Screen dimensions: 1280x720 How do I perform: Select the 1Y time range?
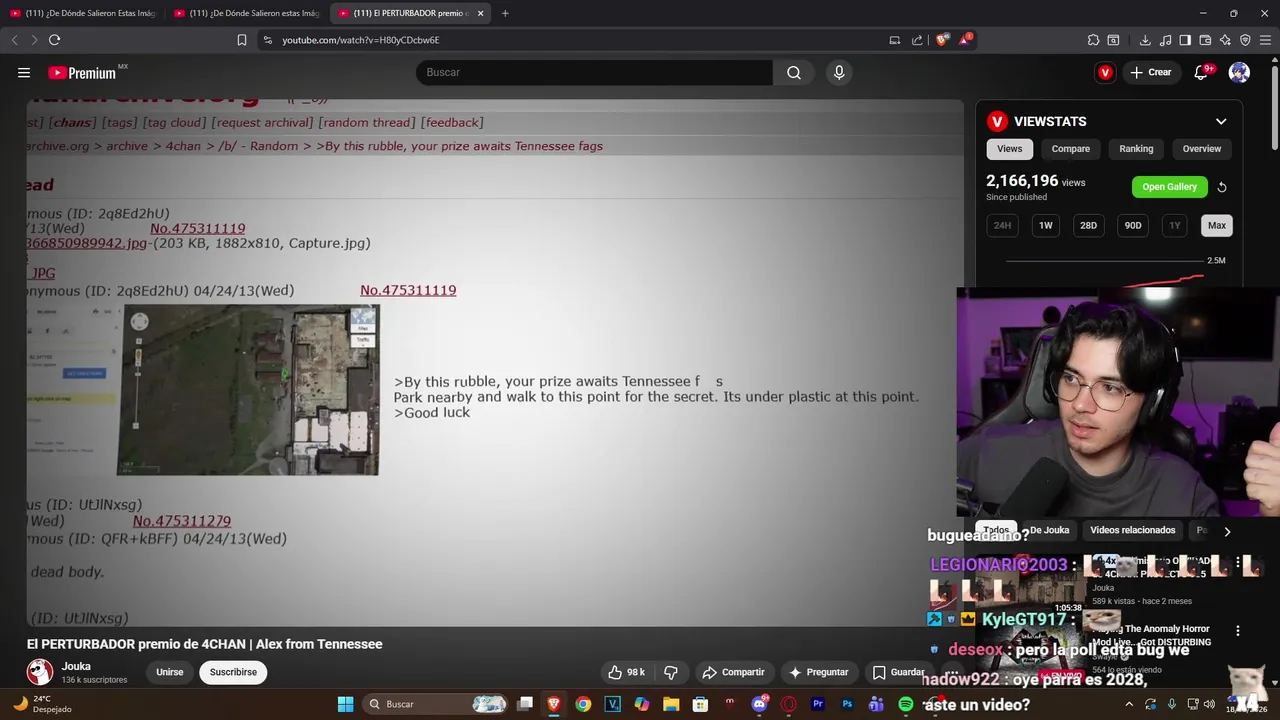[x=1175, y=226]
